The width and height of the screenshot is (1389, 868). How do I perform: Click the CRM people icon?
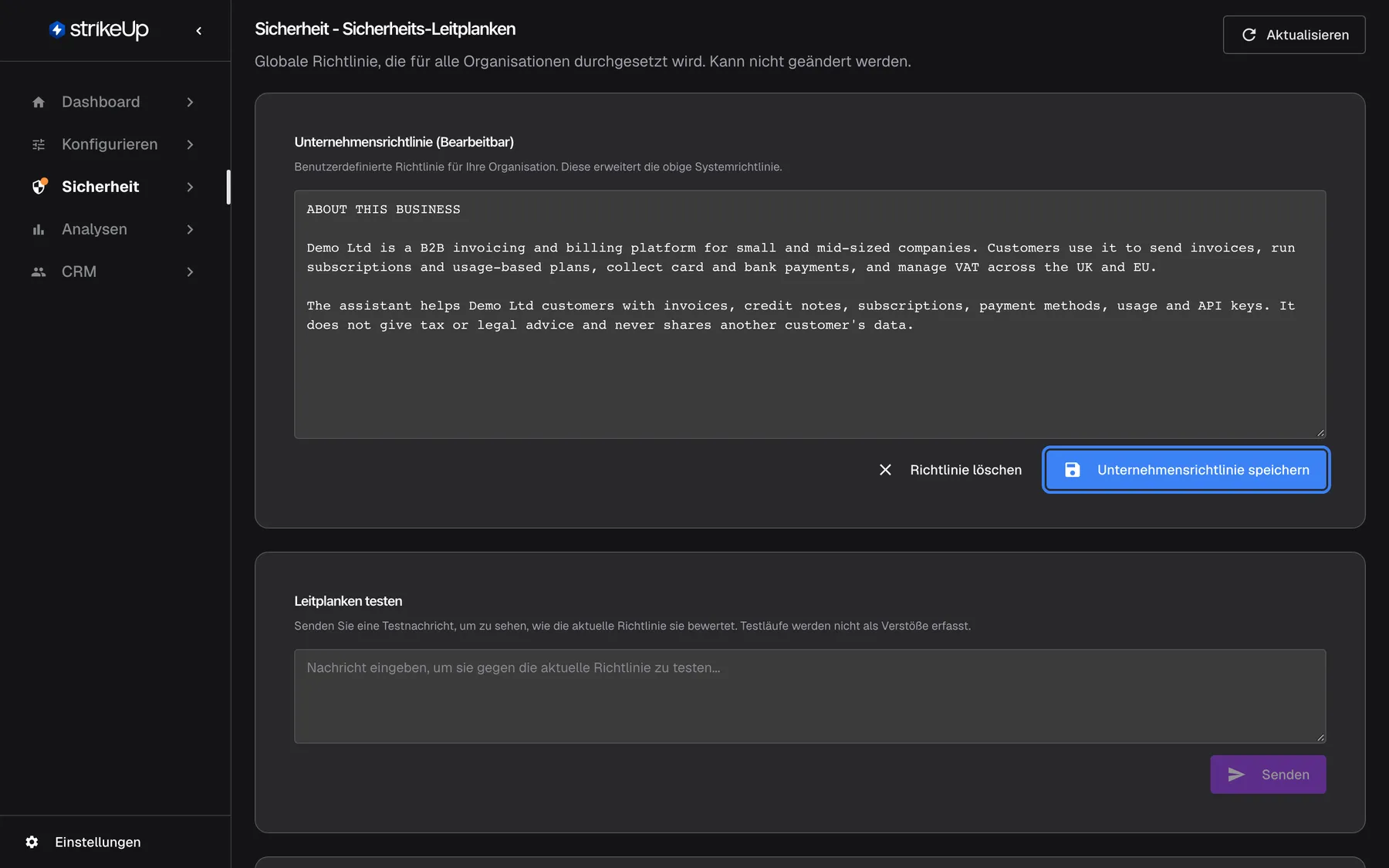coord(39,272)
